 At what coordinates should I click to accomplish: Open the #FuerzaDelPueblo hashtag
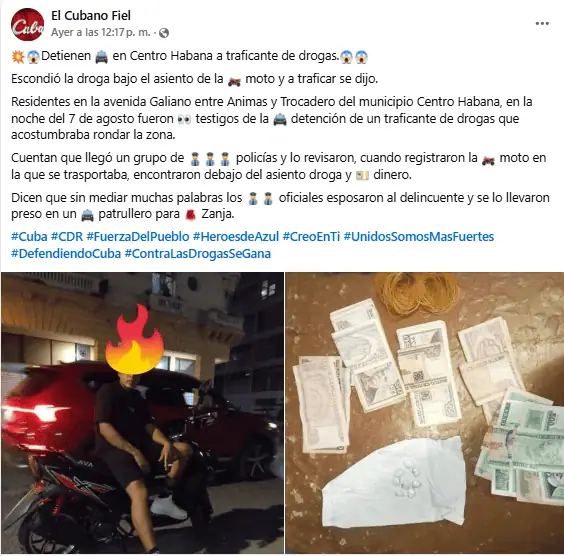tap(138, 237)
